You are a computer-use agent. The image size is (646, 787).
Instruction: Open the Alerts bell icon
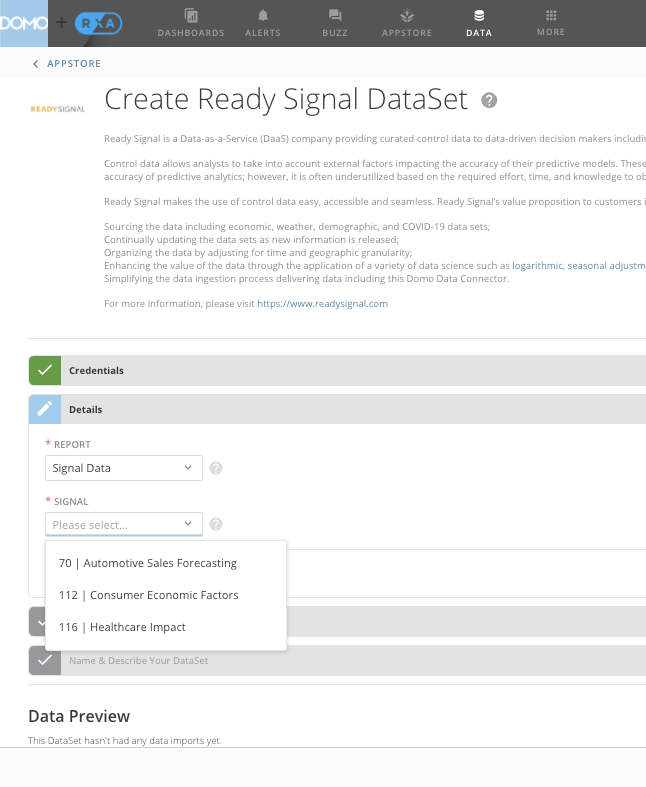point(263,17)
